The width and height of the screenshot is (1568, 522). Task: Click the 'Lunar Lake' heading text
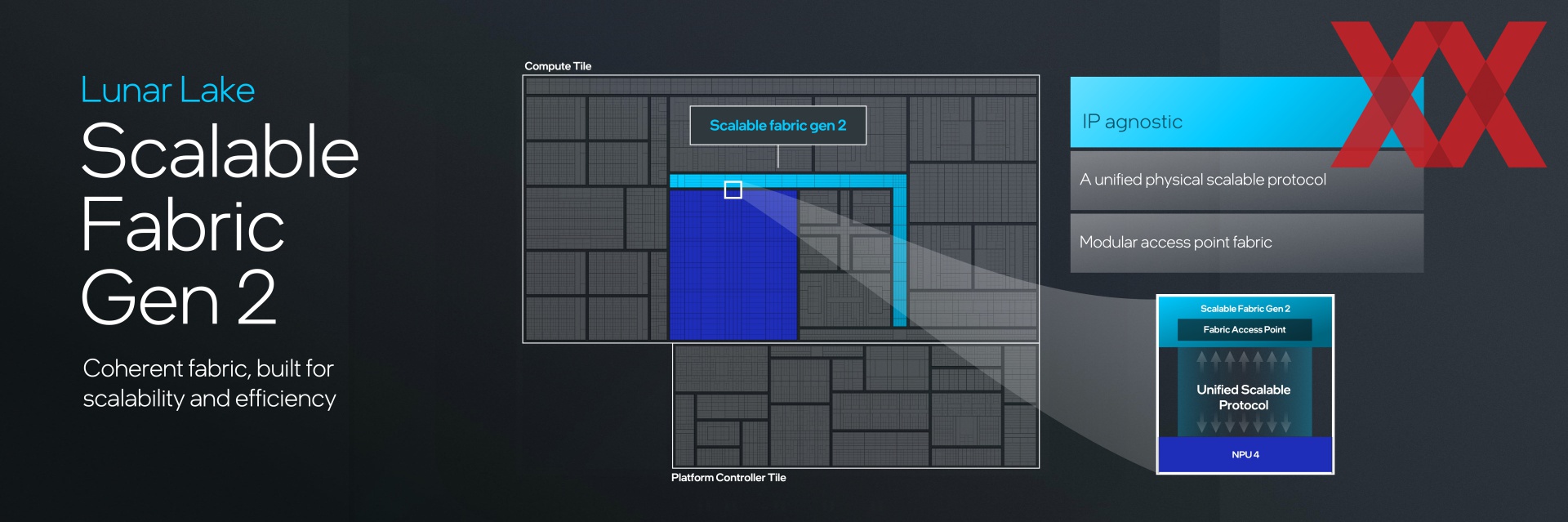pos(167,90)
